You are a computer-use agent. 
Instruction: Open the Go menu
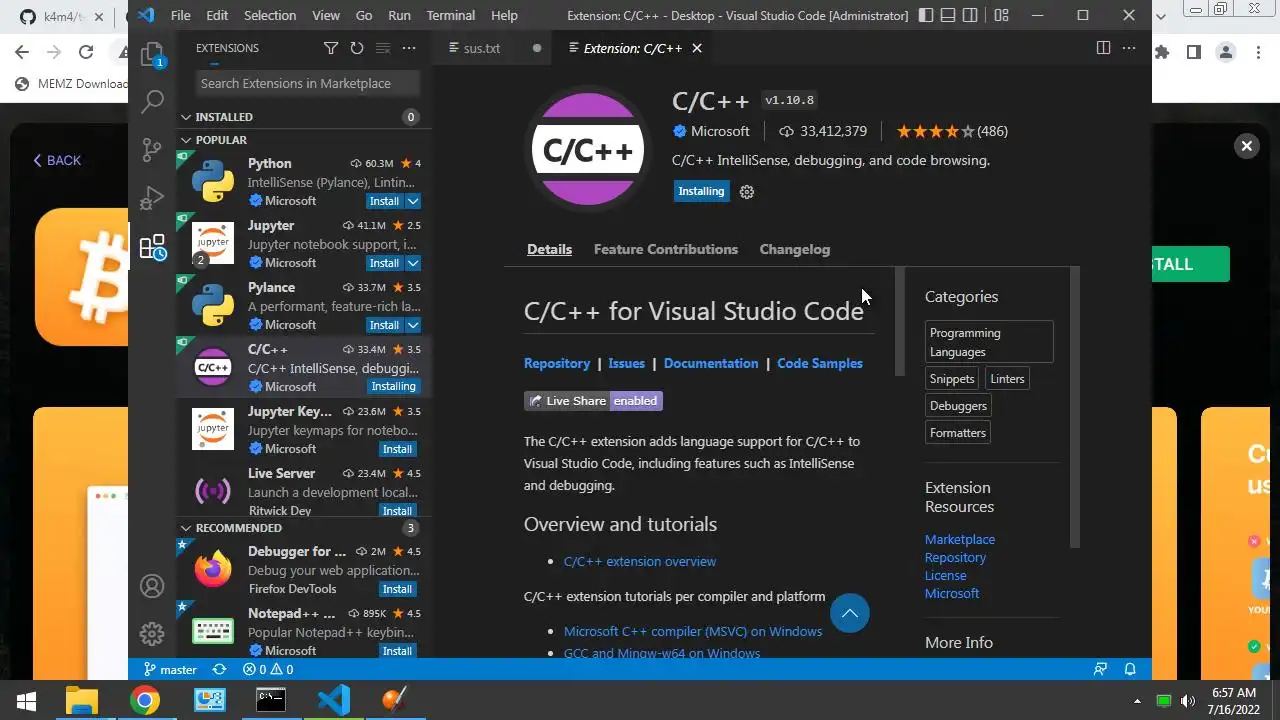tap(364, 15)
